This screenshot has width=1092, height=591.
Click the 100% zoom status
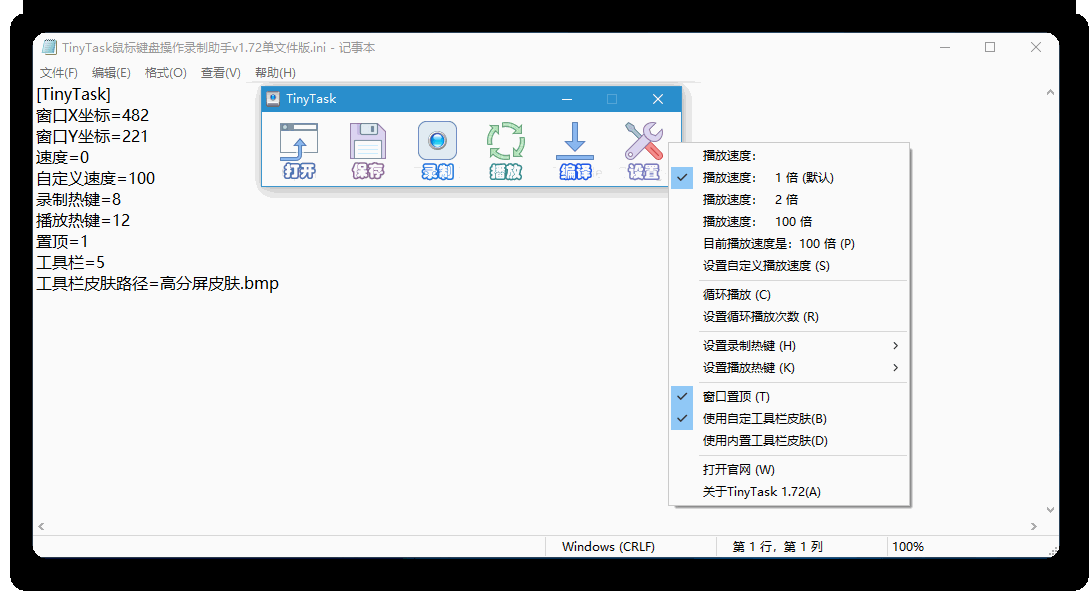coord(908,546)
